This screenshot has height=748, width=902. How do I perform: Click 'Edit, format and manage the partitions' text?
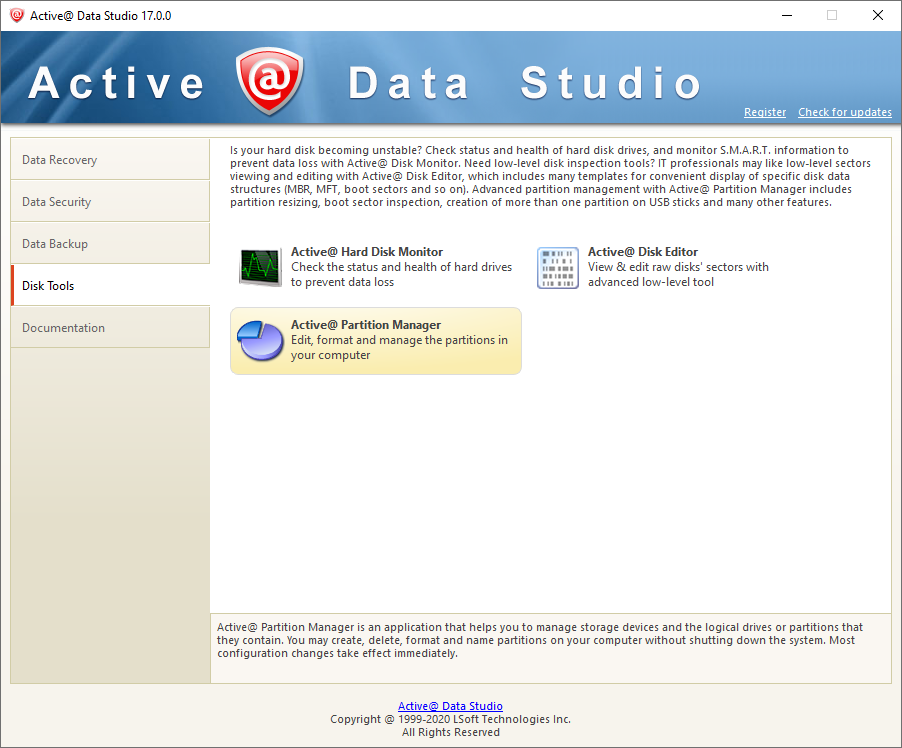pyautogui.click(x=399, y=348)
